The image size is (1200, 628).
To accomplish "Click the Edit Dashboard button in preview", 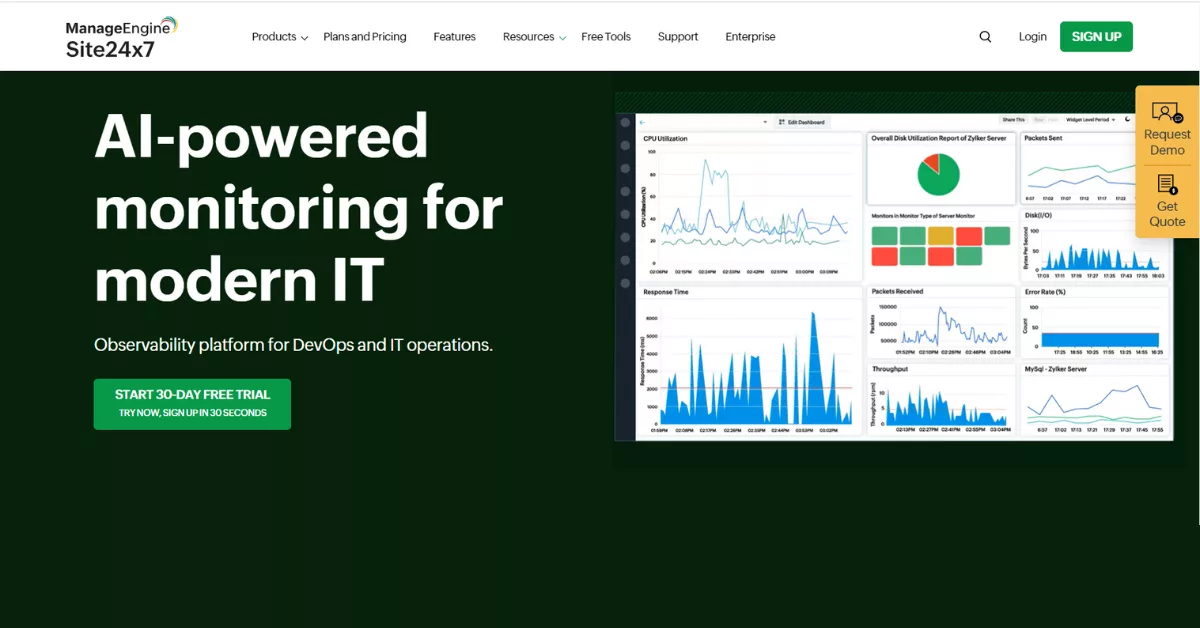I will tap(802, 122).
